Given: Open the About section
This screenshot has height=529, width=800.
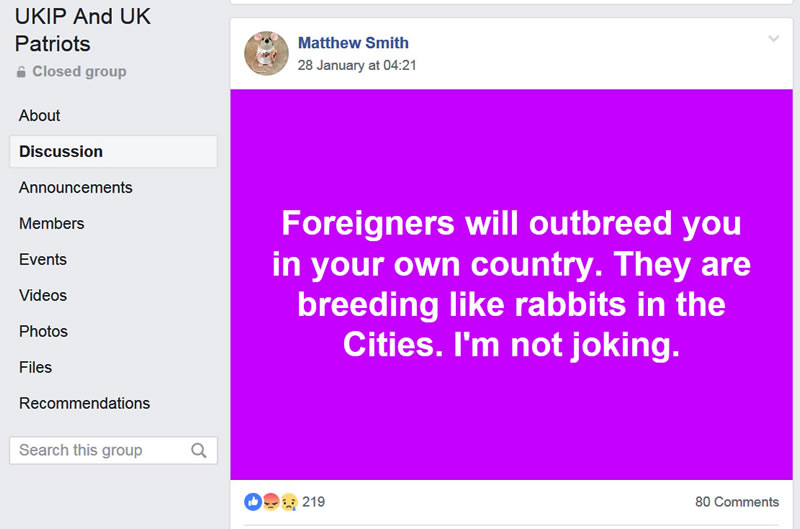Looking at the screenshot, I should click(40, 115).
